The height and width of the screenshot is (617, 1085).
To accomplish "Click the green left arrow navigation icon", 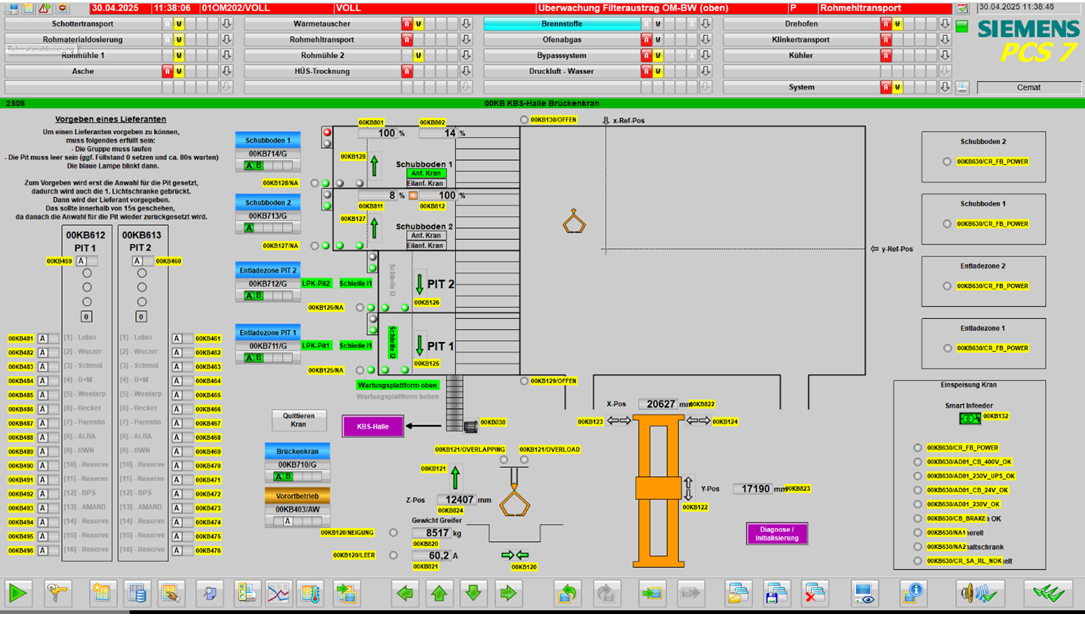I will [x=405, y=593].
